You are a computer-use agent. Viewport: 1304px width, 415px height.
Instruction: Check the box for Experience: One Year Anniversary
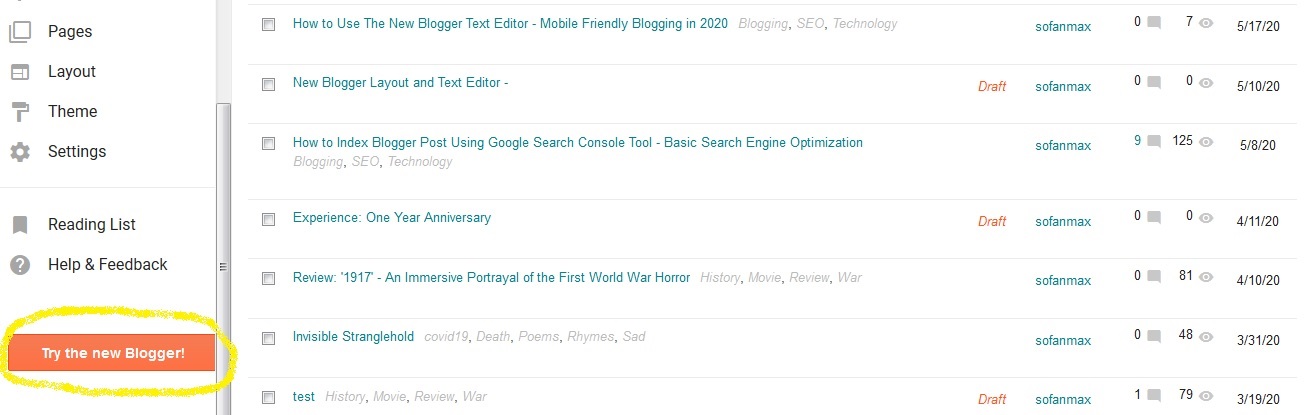coord(268,219)
